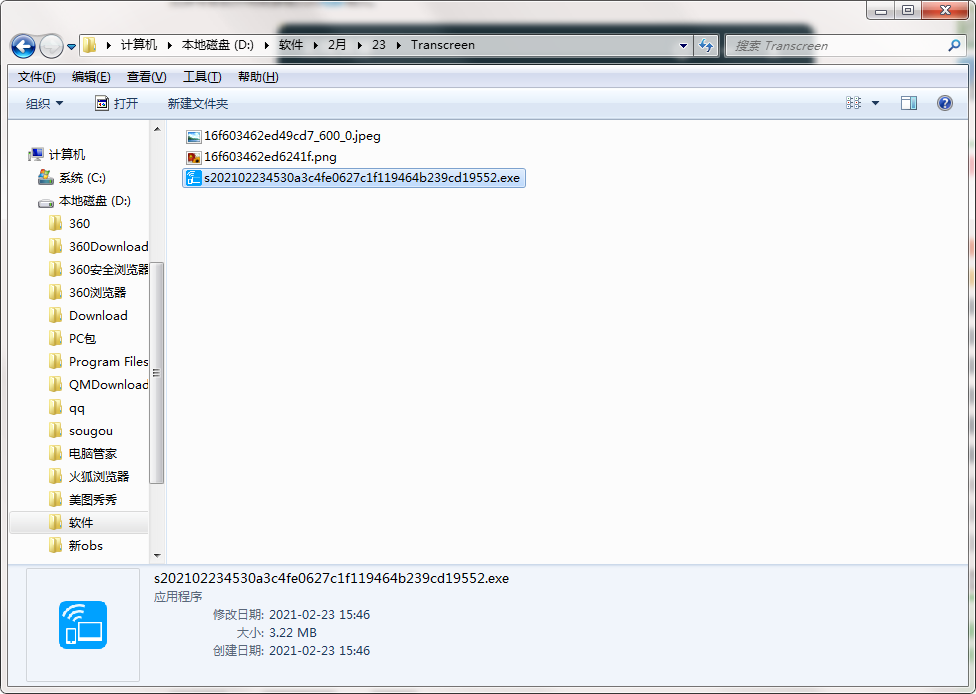Select 本地磁盘 (D:) in the navigation tree
976x694 pixels.
point(95,200)
